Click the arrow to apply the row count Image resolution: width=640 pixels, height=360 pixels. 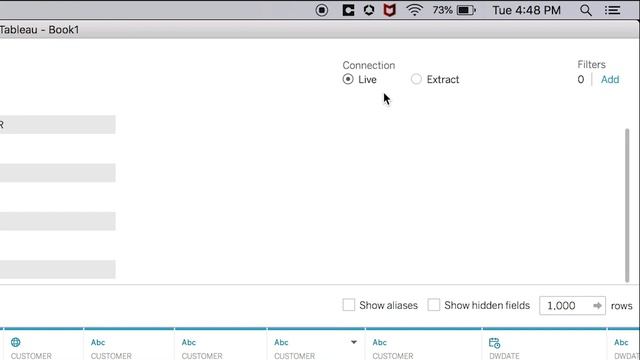598,306
